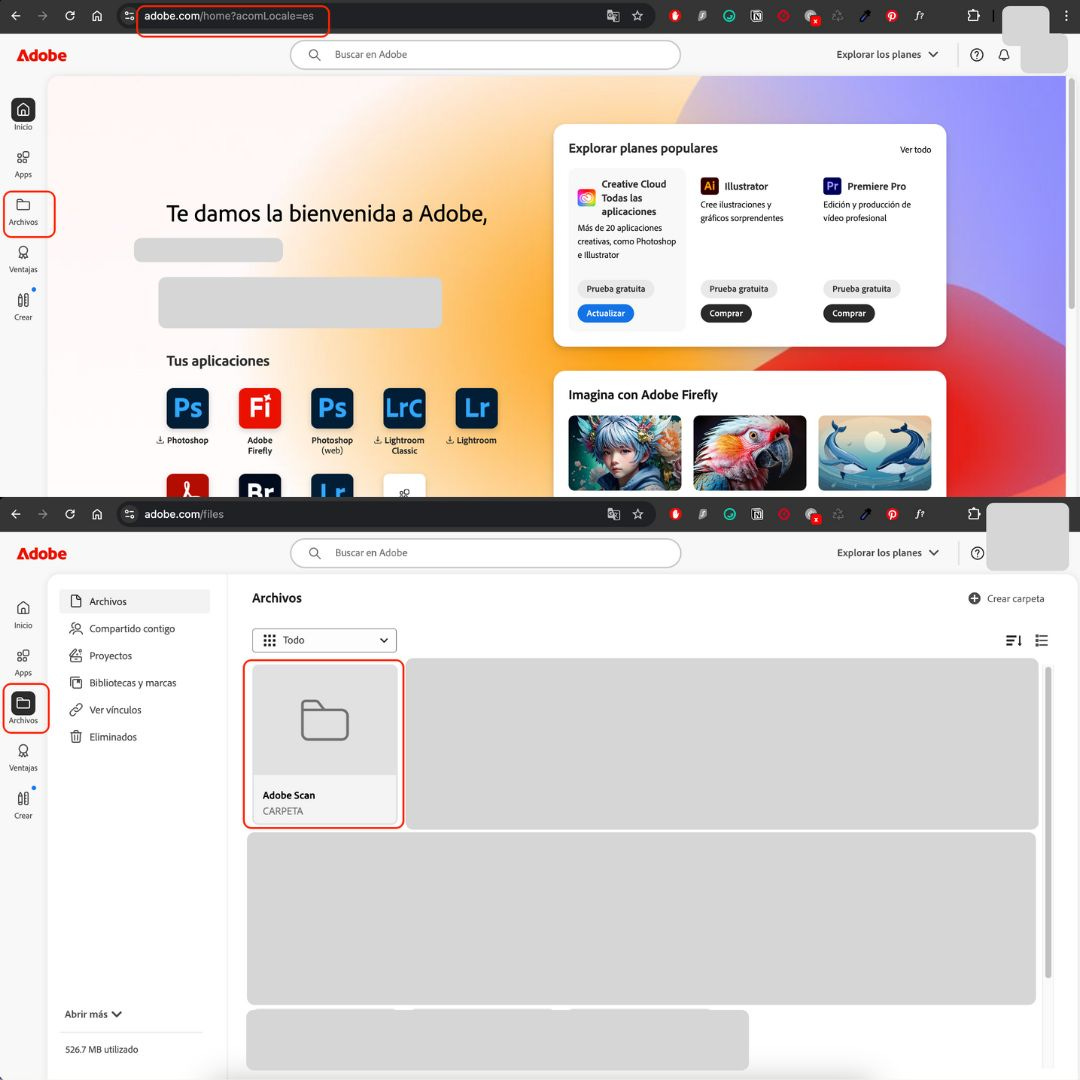This screenshot has height=1080, width=1080.
Task: Click the sort order icon above the files
Action: pyautogui.click(x=1013, y=641)
